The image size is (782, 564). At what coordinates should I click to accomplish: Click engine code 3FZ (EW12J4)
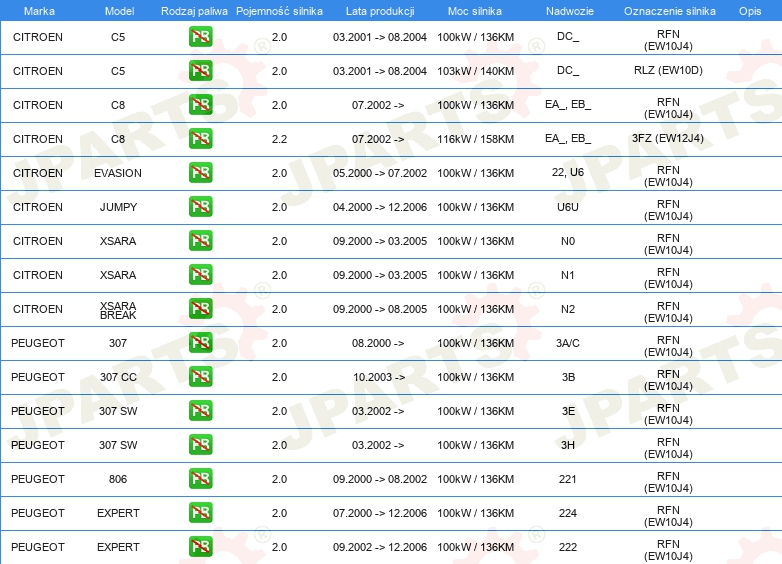tap(668, 138)
